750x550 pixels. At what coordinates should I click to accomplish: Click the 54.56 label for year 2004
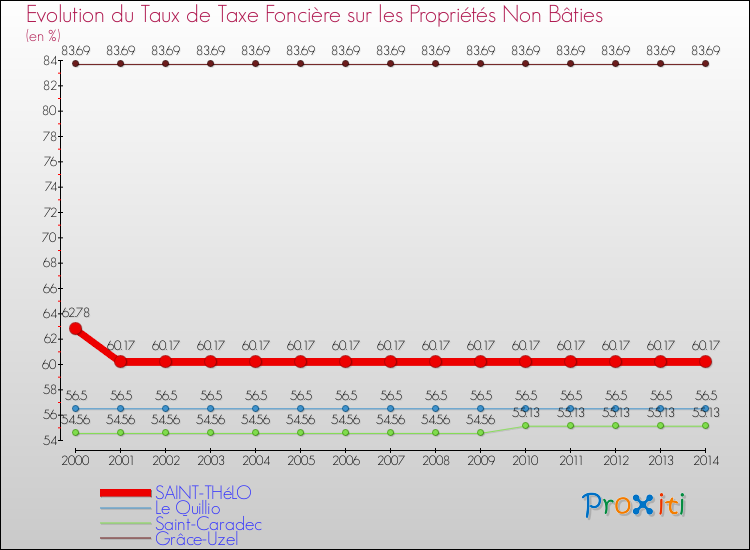pyautogui.click(x=255, y=419)
